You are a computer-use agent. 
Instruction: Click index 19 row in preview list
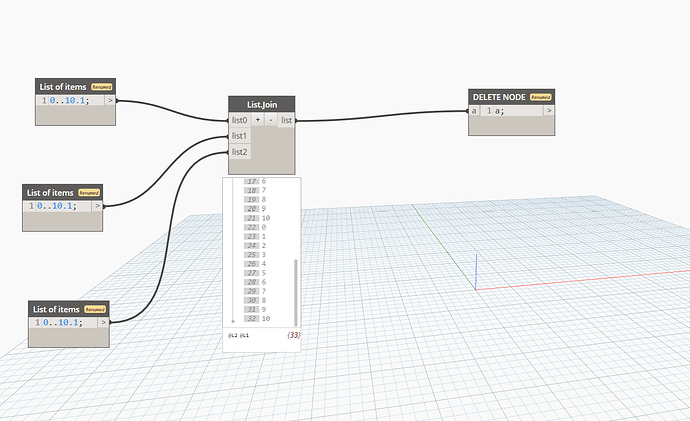click(255, 200)
